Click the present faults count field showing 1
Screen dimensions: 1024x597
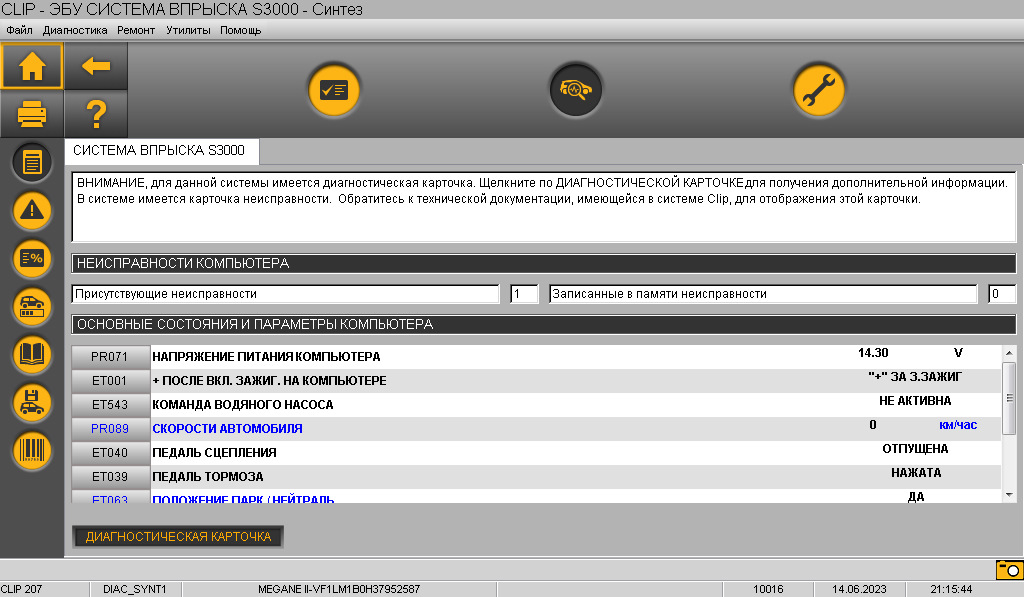click(x=524, y=294)
